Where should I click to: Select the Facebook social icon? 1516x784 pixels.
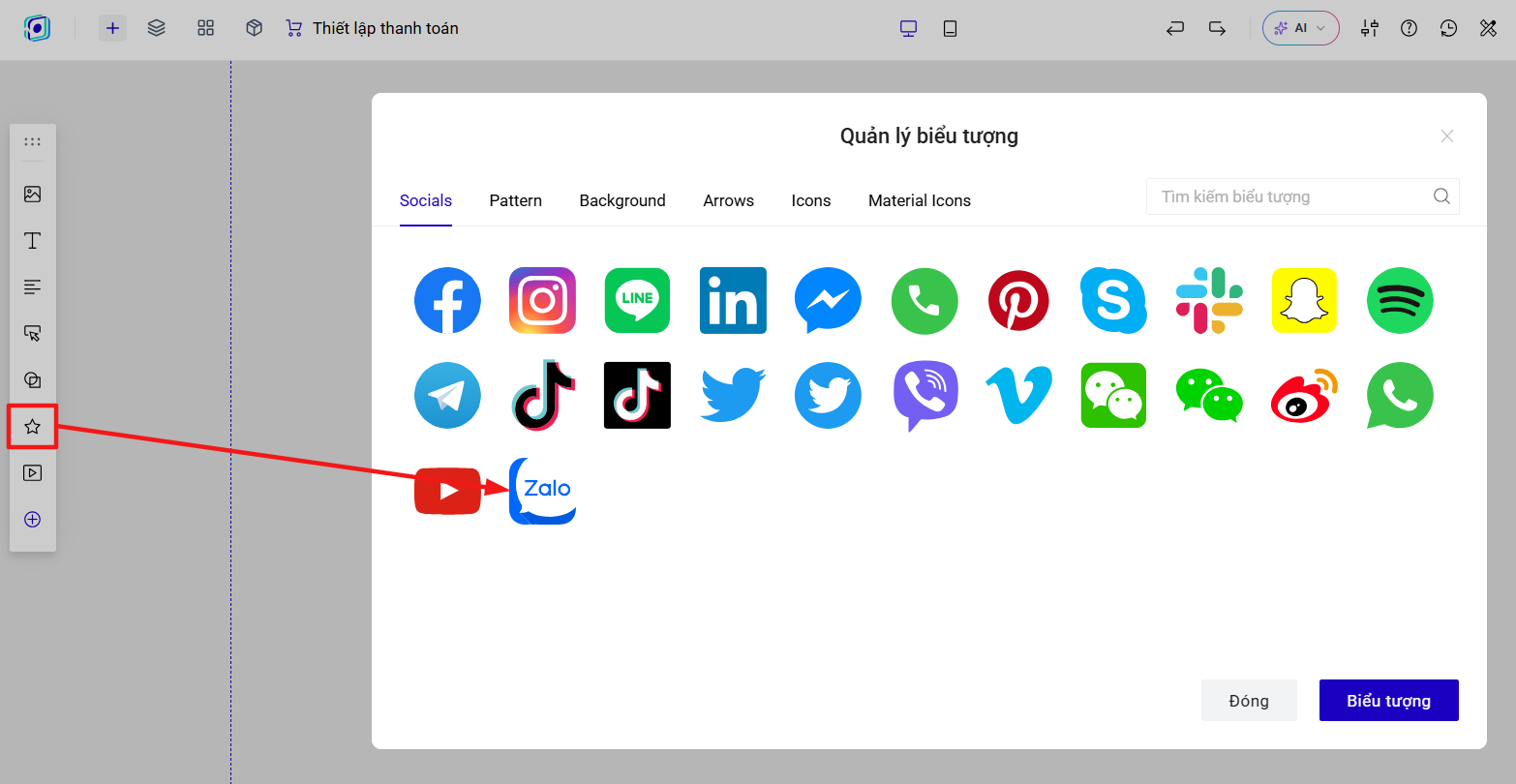(447, 300)
